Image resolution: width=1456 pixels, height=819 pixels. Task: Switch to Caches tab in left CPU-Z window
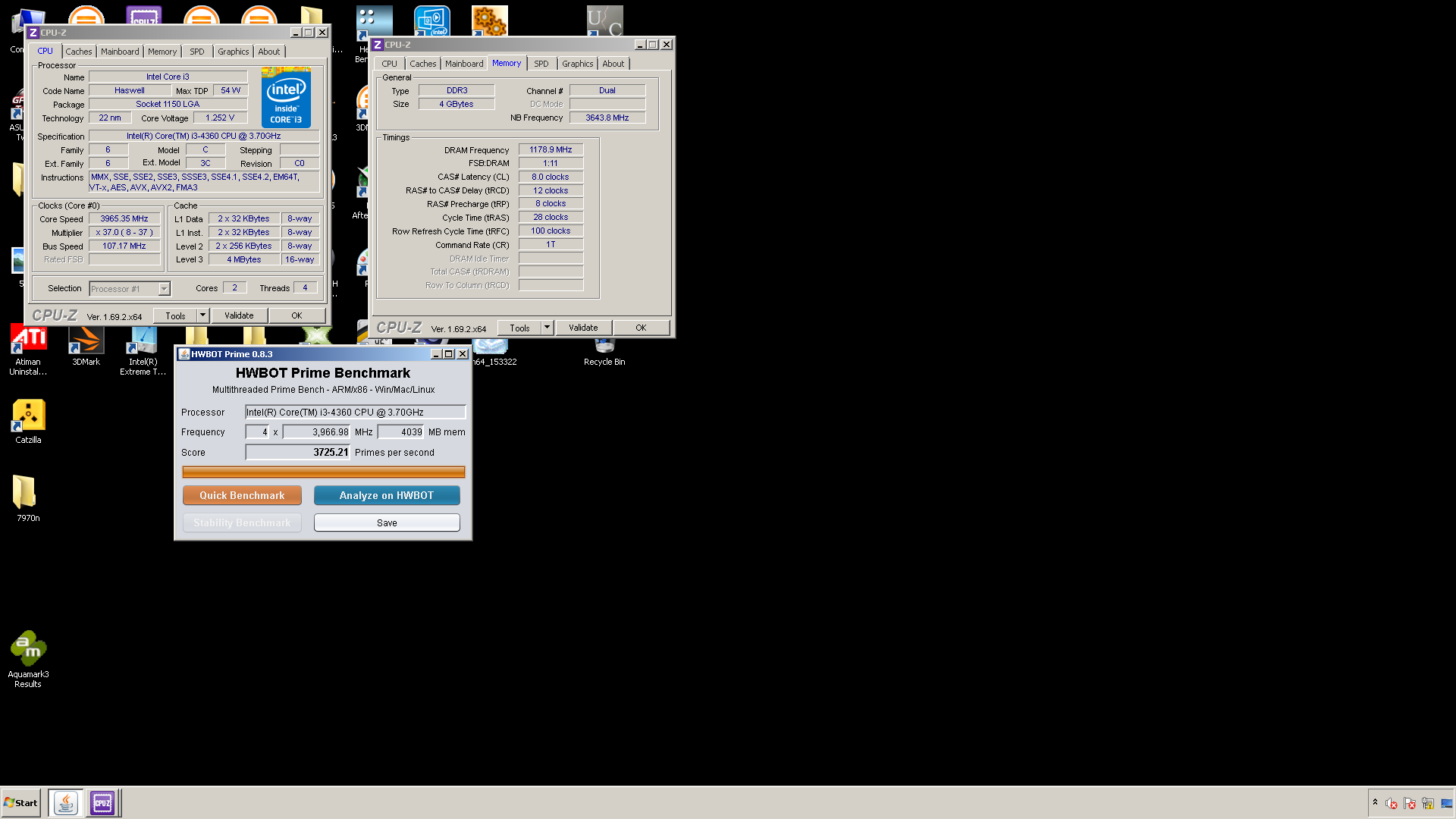79,52
